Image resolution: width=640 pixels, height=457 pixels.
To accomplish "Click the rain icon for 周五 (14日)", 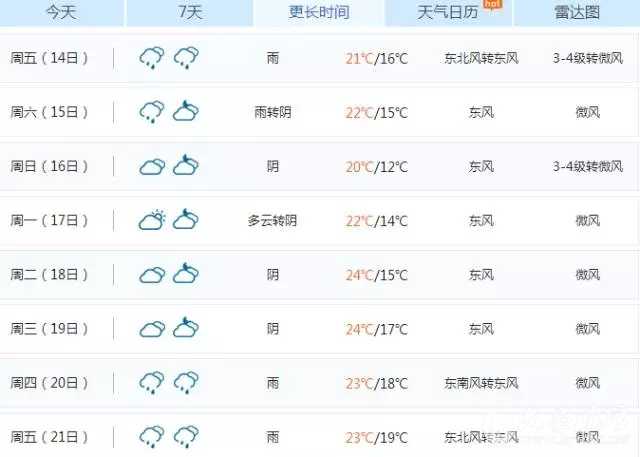I will click(152, 58).
